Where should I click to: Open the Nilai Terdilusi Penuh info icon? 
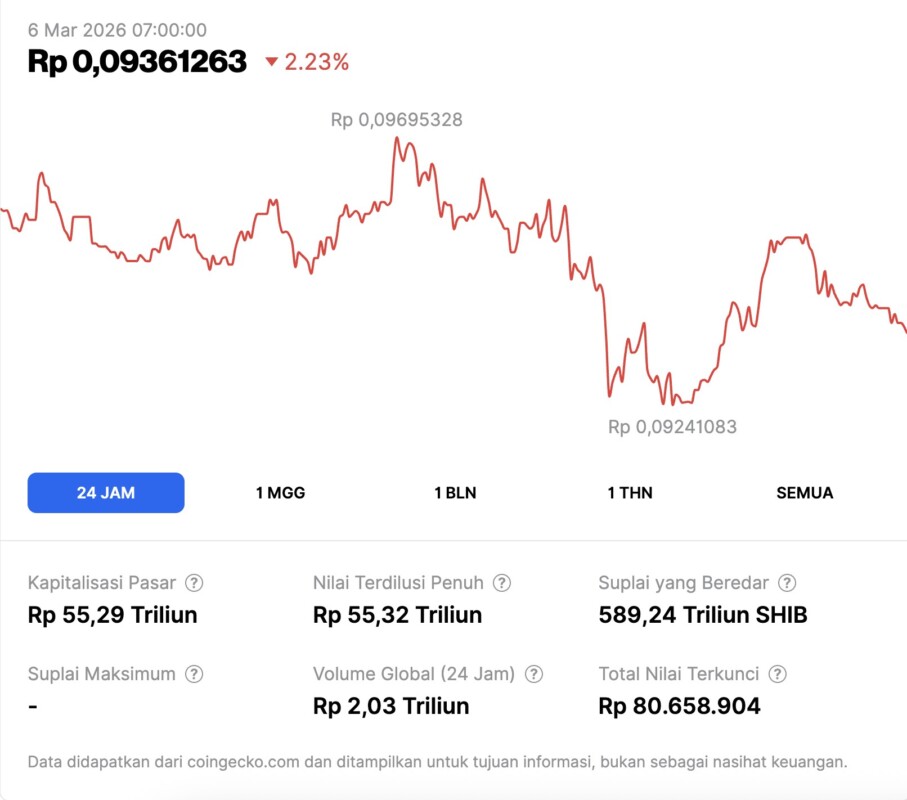[502, 582]
